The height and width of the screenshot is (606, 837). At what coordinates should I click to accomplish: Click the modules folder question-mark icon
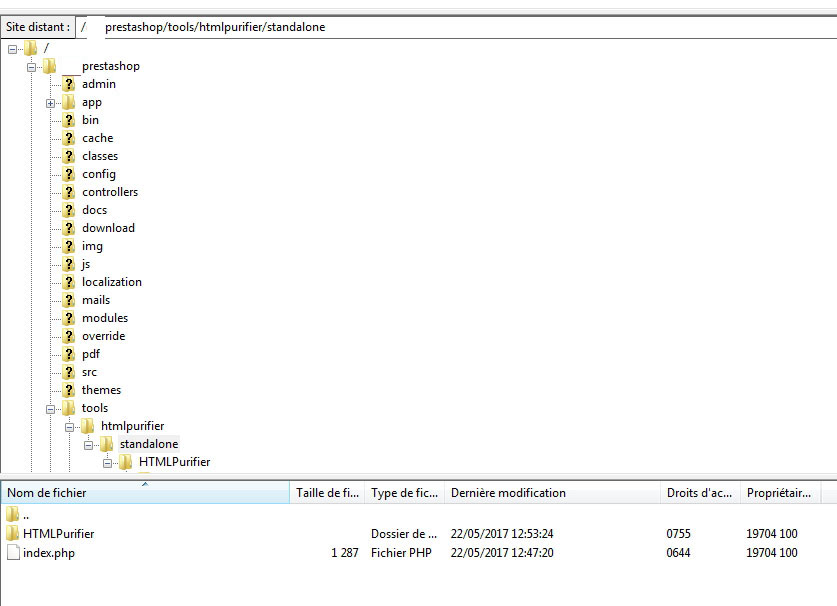68,318
